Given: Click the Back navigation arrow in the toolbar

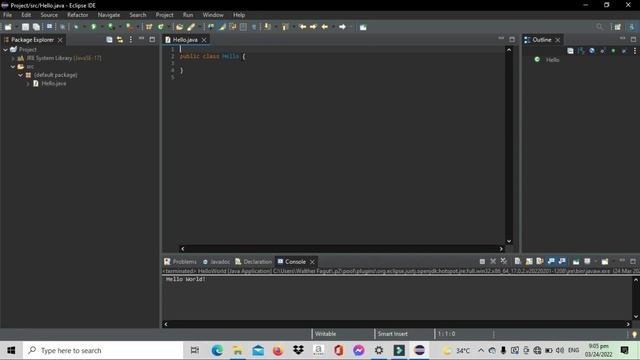Looking at the screenshot, I should 325,27.
